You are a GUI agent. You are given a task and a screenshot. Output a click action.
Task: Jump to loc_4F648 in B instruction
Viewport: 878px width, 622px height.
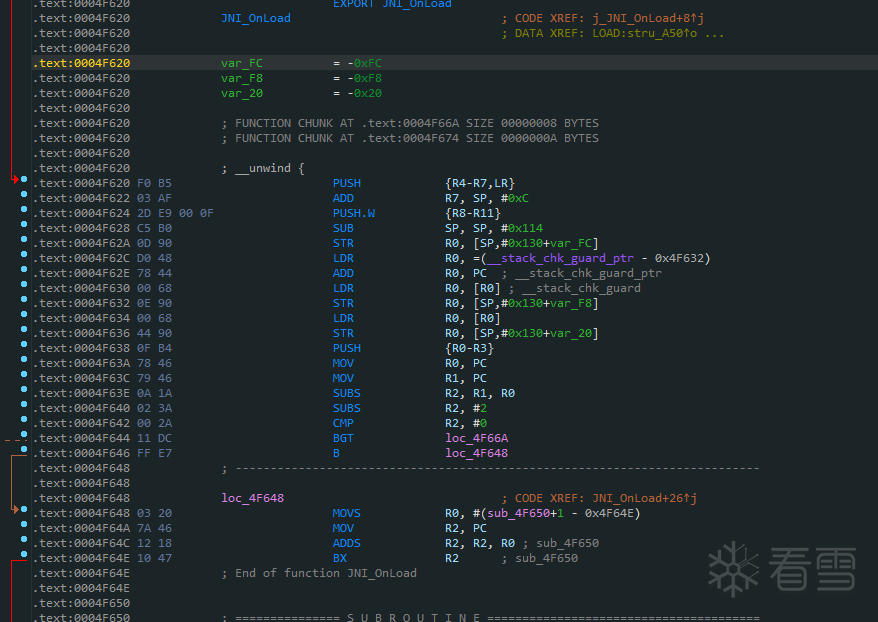click(477, 453)
